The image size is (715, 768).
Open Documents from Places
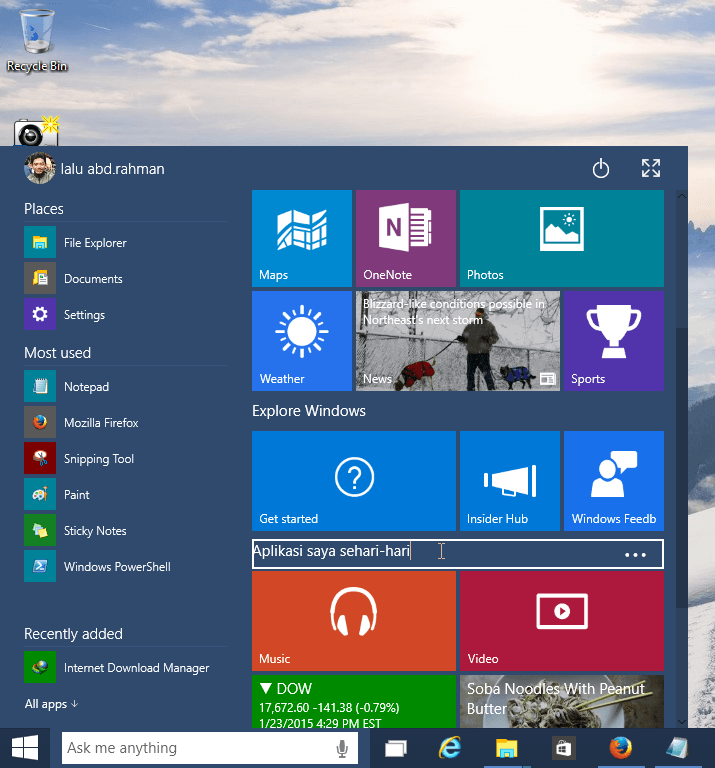[125, 278]
